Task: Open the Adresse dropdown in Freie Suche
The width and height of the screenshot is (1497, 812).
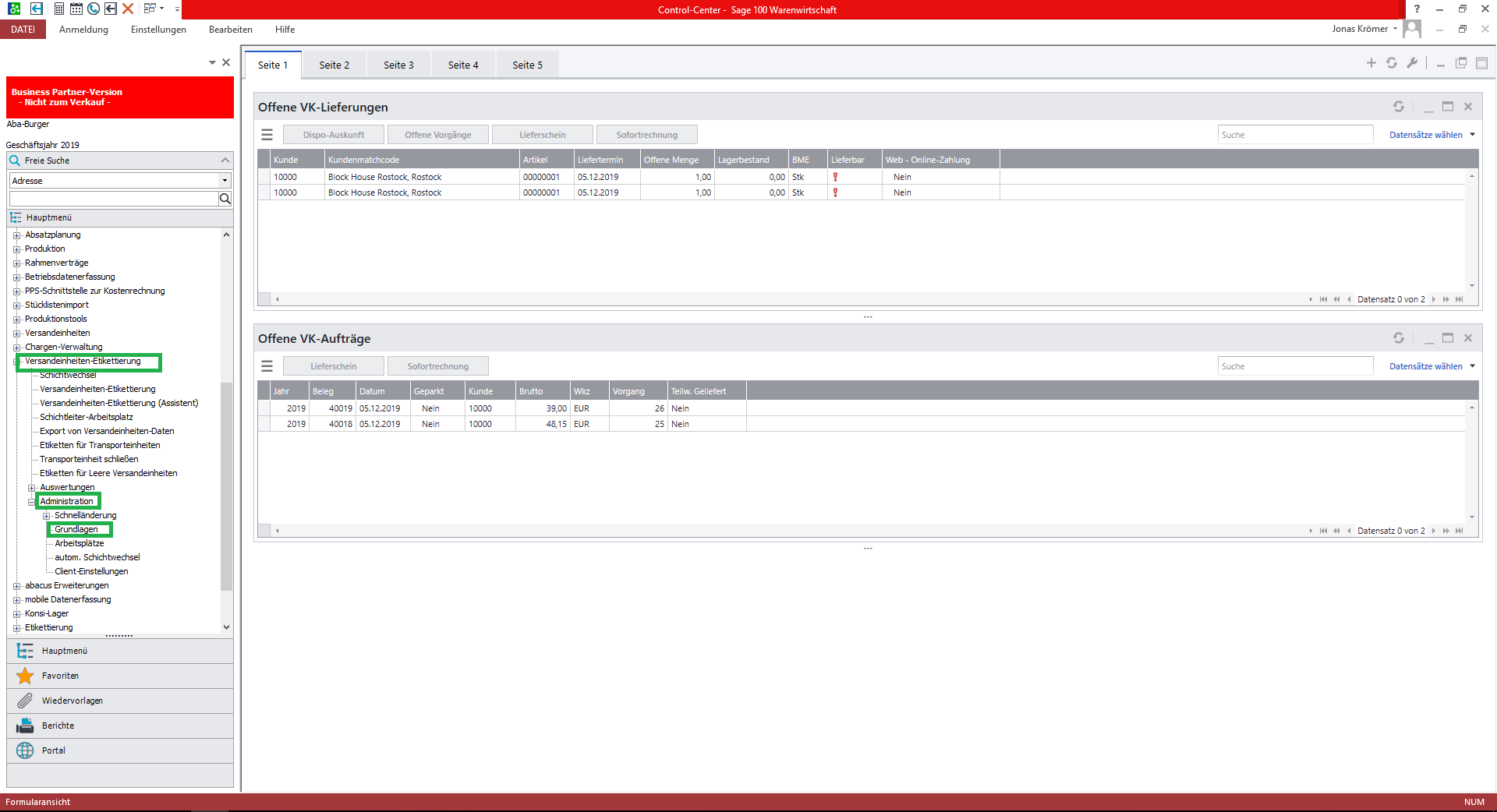Action: point(225,181)
